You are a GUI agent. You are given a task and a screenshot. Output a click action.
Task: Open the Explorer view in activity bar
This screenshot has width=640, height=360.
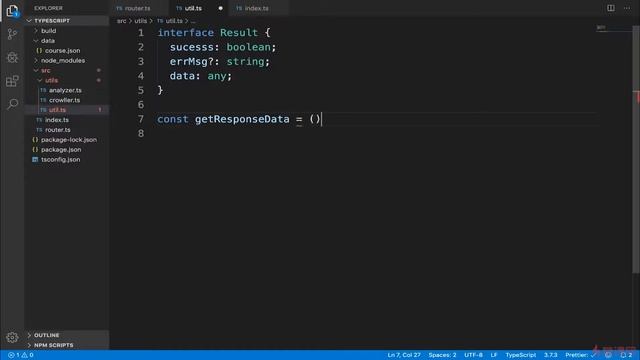(x=12, y=11)
